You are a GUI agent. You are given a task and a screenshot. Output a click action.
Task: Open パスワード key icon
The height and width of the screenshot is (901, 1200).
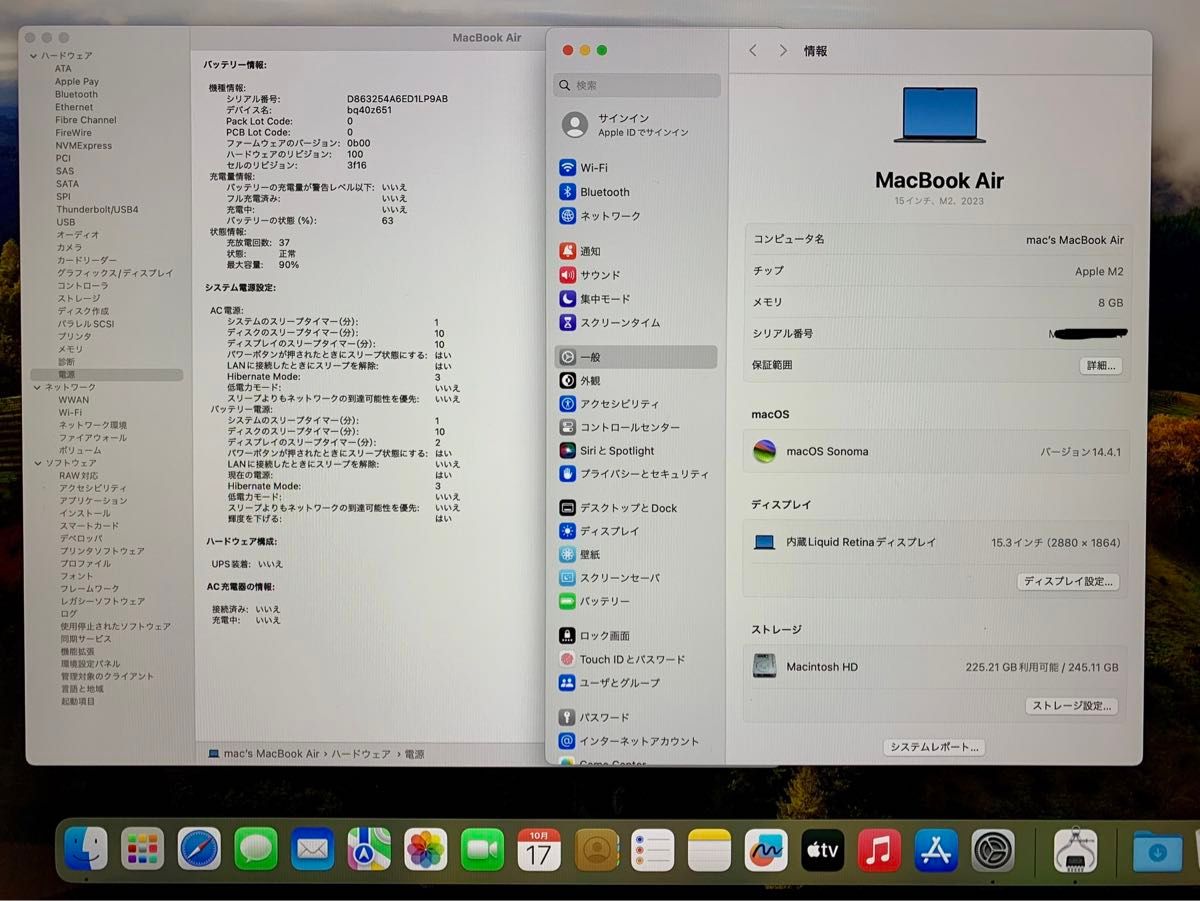click(x=567, y=717)
